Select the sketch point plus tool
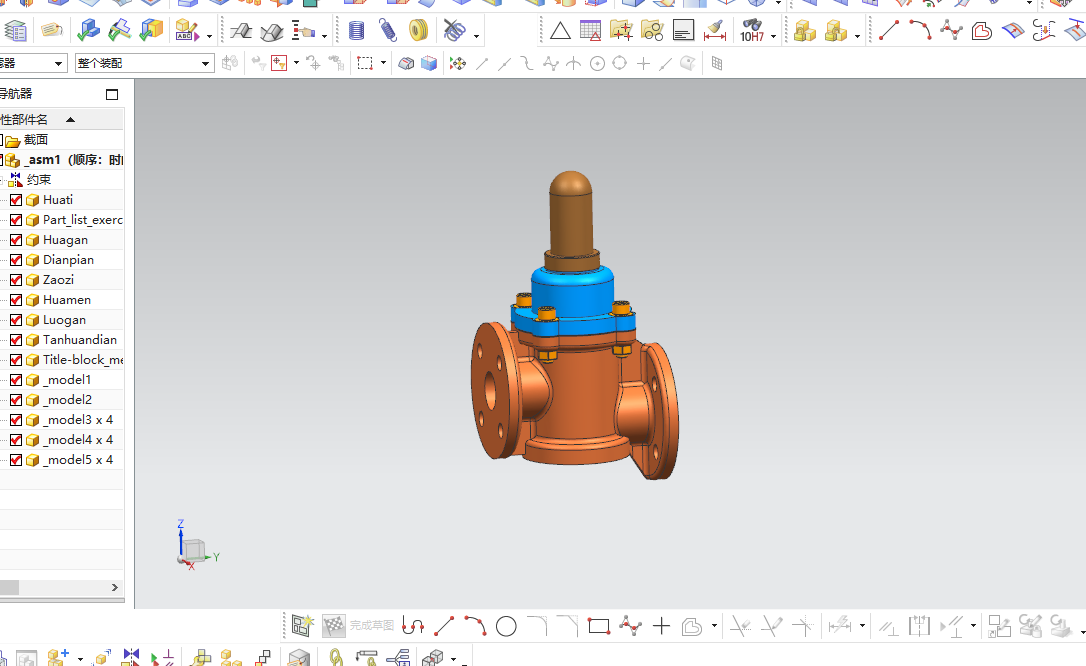The width and height of the screenshot is (1086, 666). [661, 627]
